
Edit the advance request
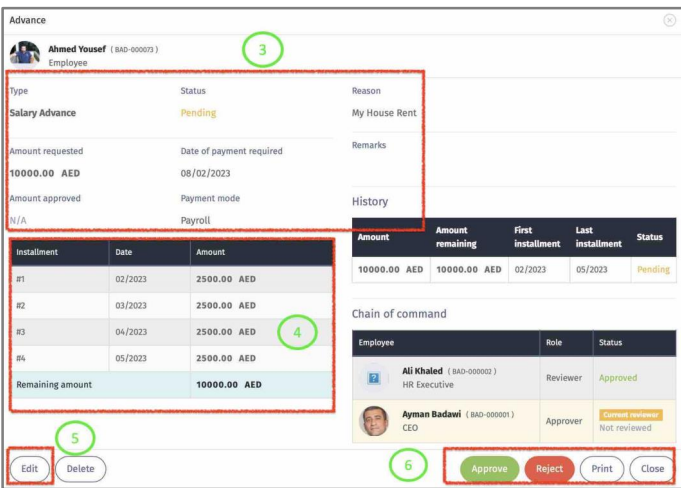tap(30, 468)
